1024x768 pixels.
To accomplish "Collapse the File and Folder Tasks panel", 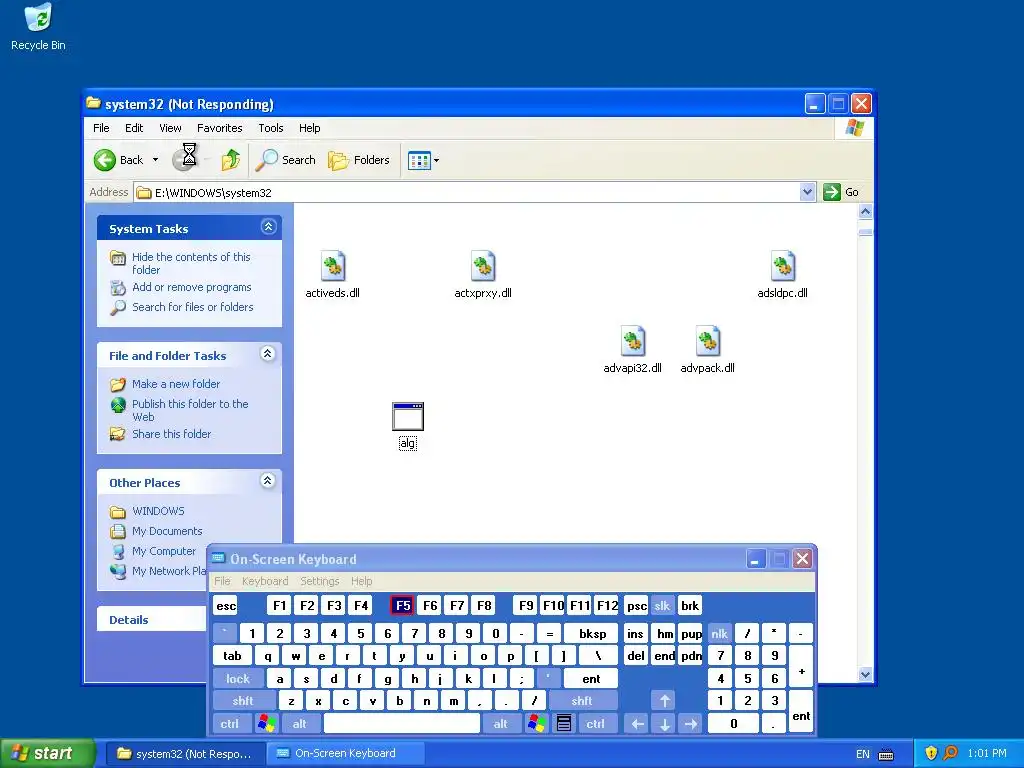I will click(x=267, y=353).
